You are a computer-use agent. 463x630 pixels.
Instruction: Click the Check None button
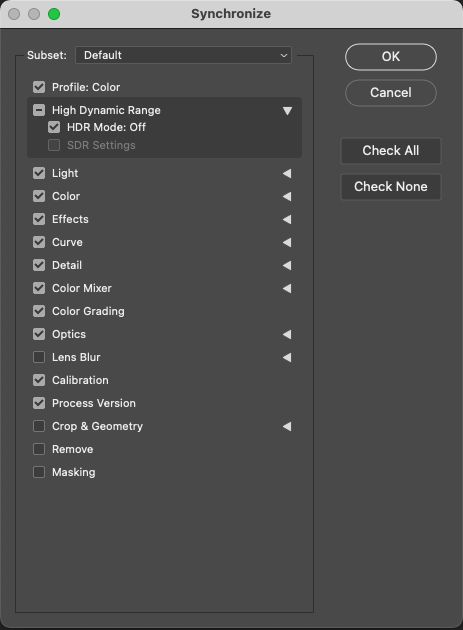click(391, 187)
